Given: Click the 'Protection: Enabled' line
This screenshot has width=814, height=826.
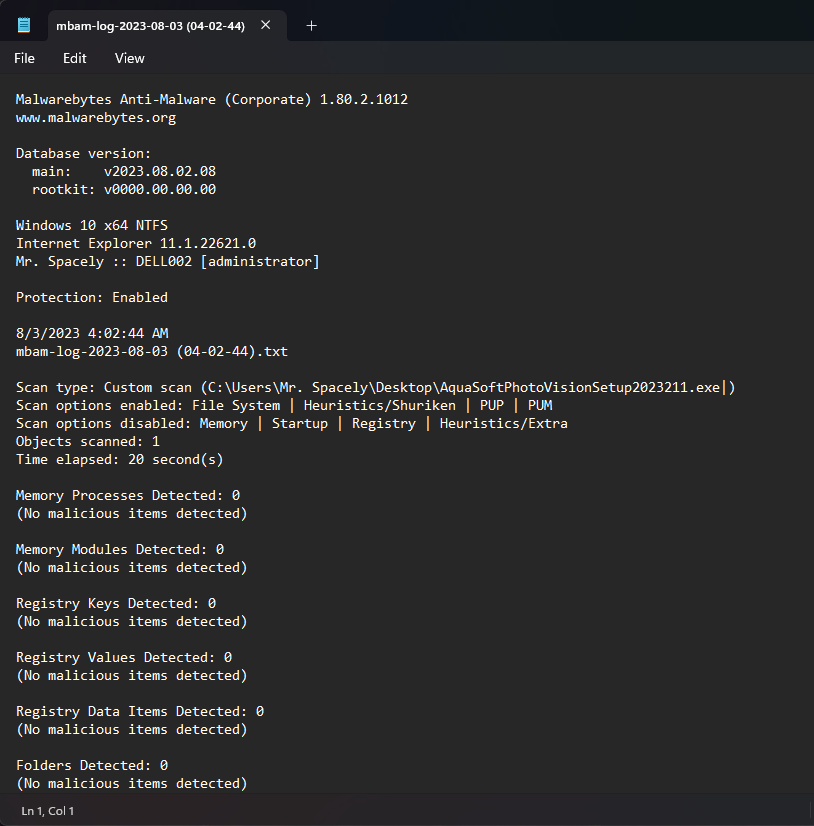Looking at the screenshot, I should [x=92, y=298].
